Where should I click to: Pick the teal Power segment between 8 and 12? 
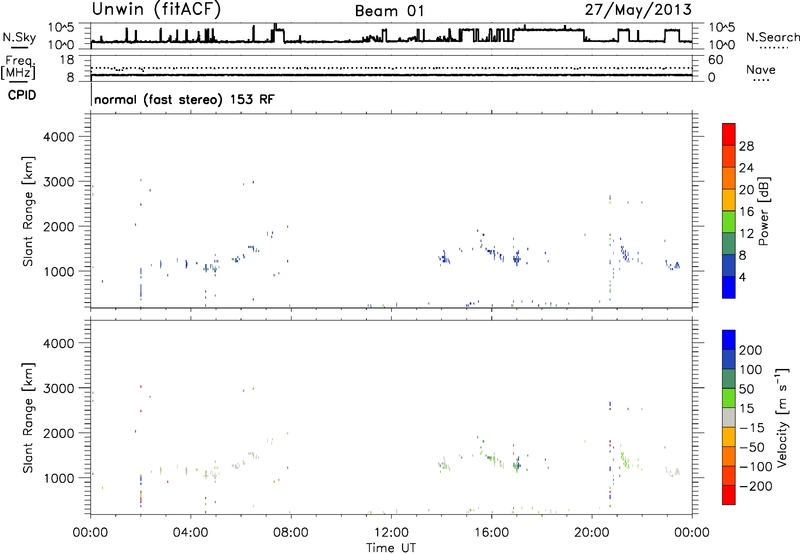(729, 243)
